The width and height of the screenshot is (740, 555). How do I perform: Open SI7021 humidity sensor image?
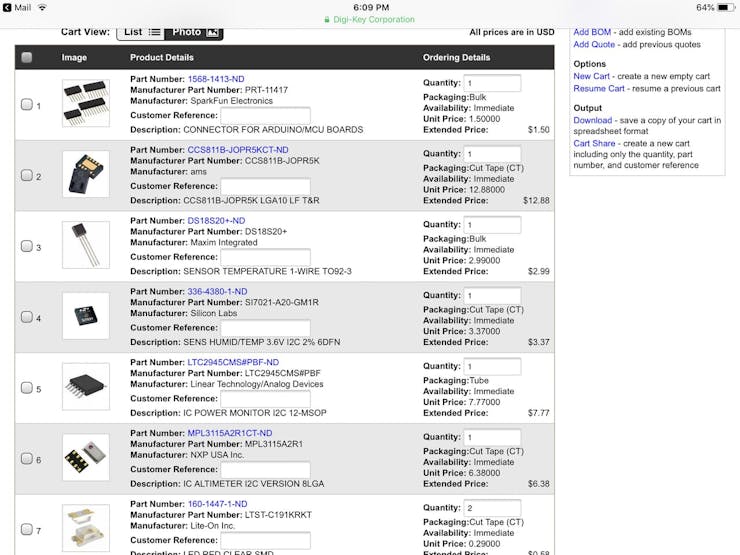pos(86,316)
